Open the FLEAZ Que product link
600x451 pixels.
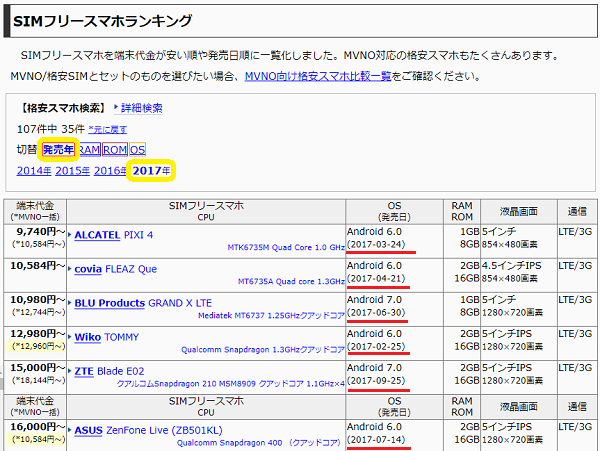(x=131, y=269)
